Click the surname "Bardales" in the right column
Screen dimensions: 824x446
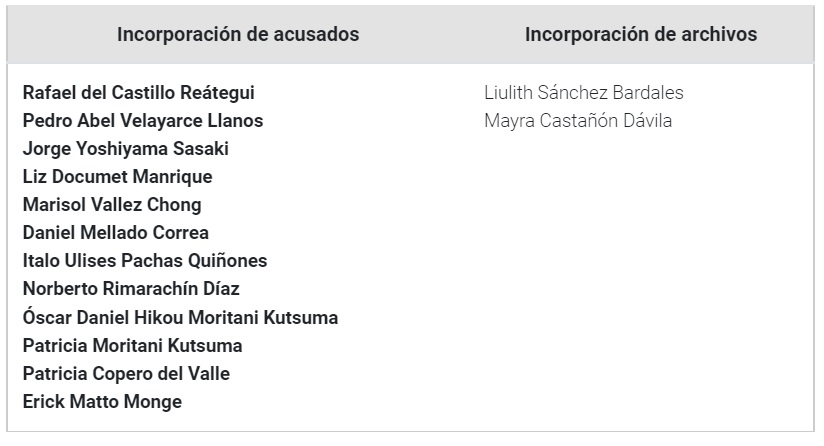coord(650,93)
